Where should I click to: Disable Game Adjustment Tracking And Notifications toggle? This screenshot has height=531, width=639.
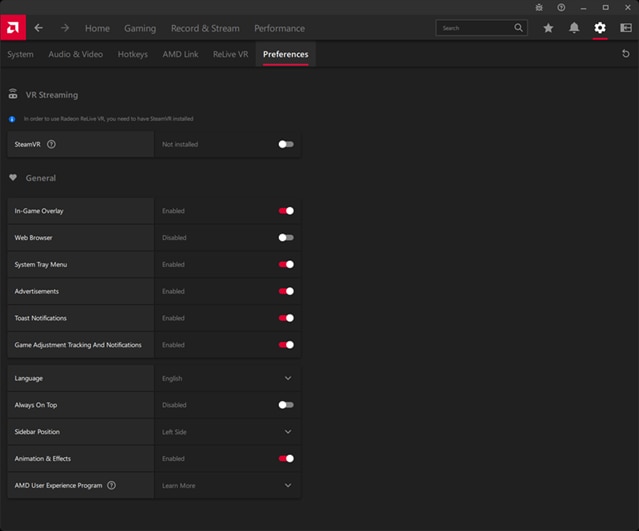286,345
